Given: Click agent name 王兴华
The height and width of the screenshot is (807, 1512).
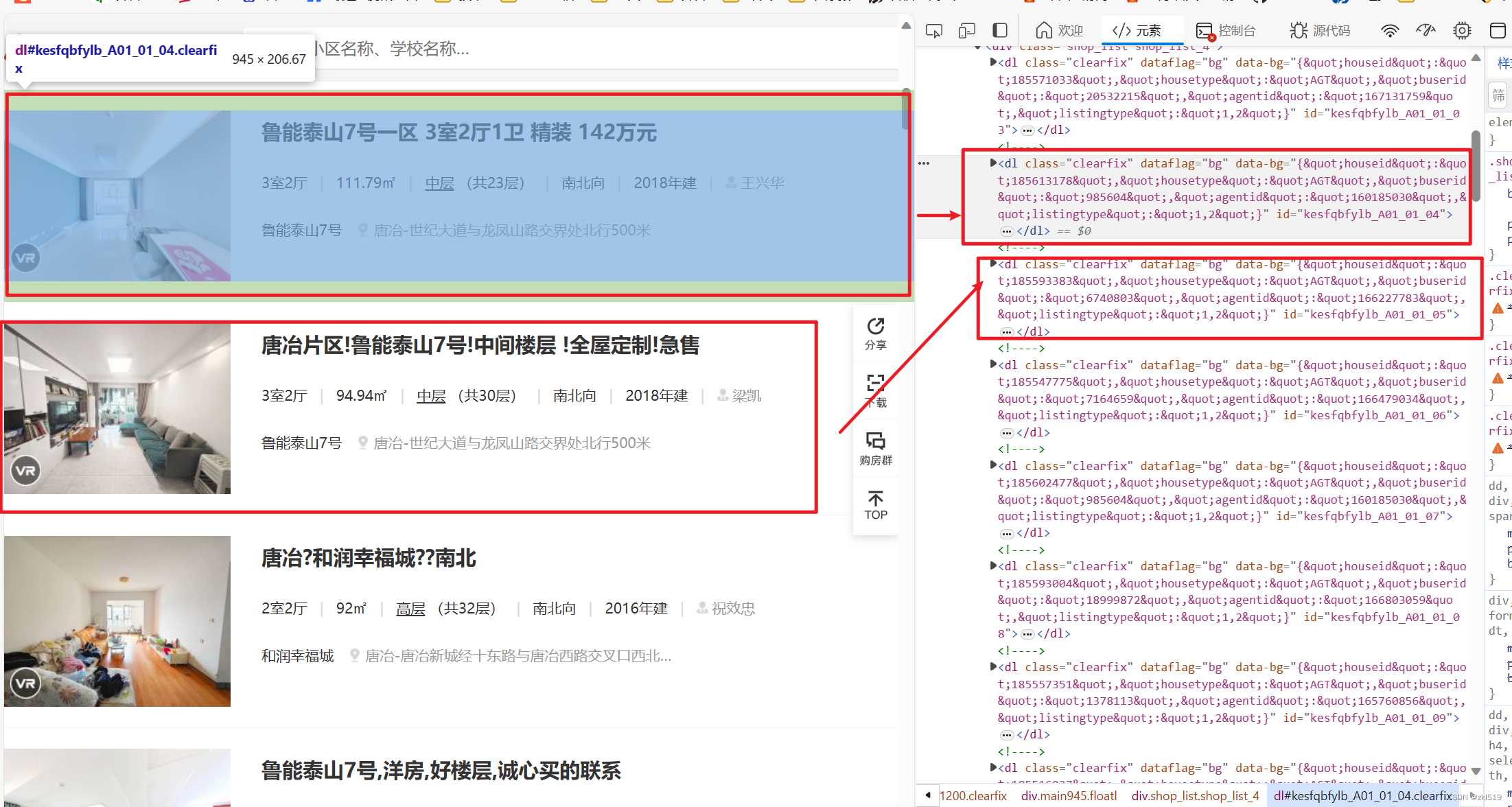Looking at the screenshot, I should pyautogui.click(x=762, y=183).
